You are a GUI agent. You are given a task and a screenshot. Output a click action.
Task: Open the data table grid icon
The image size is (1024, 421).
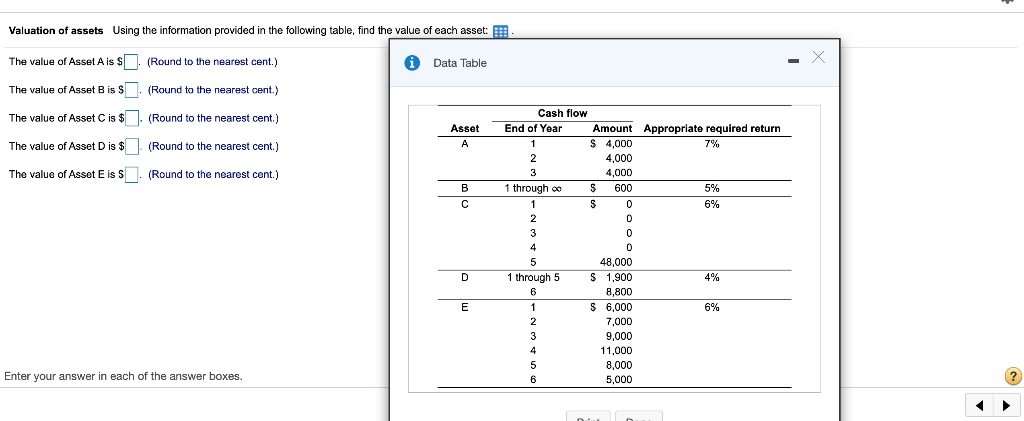[x=501, y=31]
